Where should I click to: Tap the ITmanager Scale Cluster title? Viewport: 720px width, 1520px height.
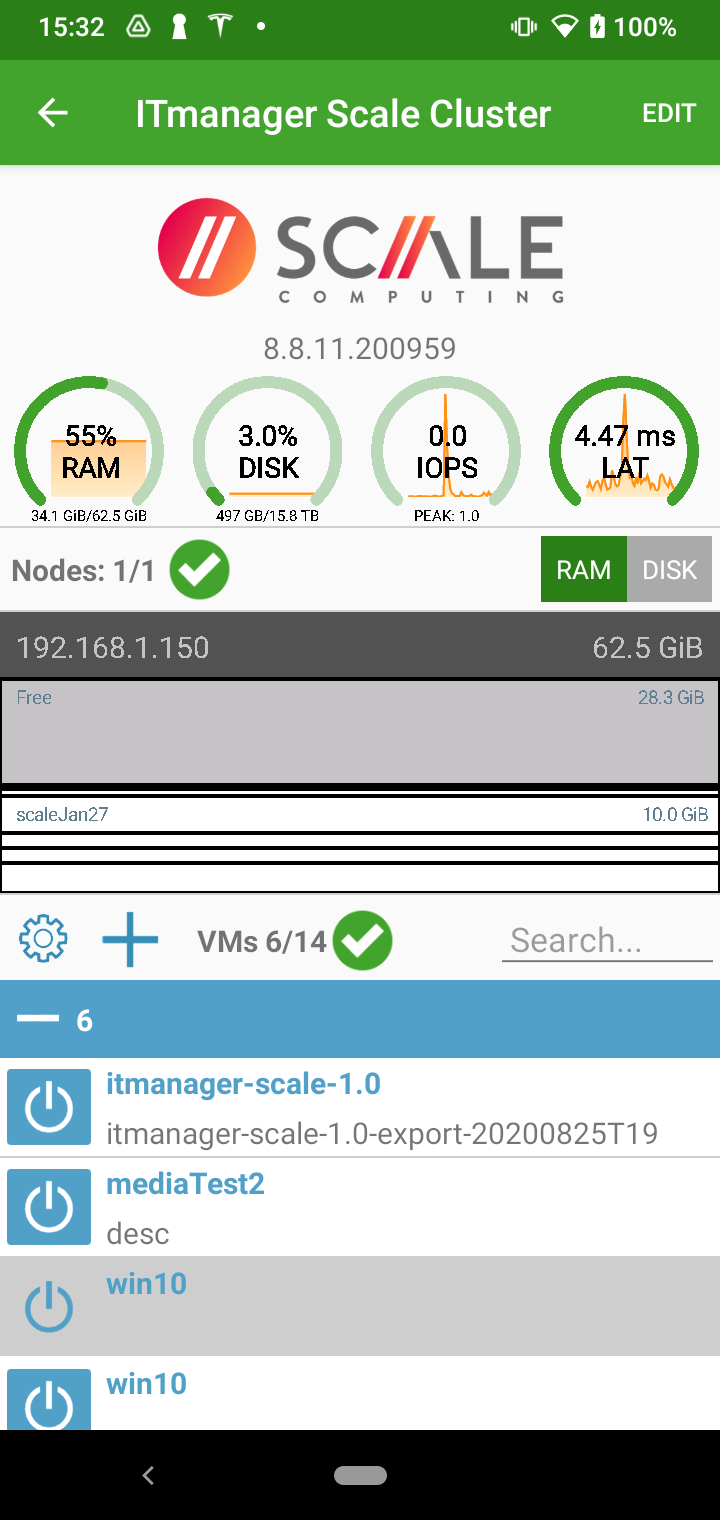click(342, 112)
